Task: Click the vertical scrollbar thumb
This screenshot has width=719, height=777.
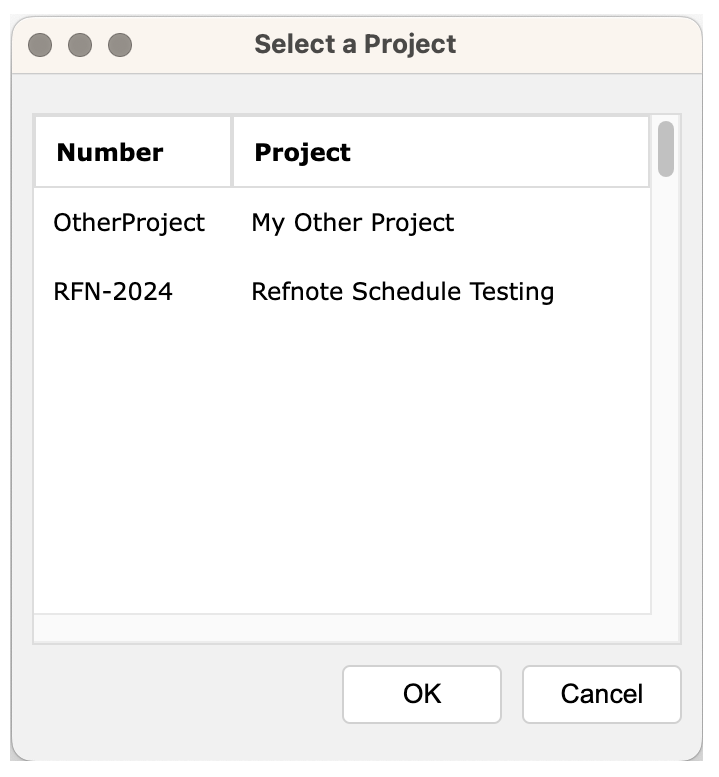Action: pyautogui.click(x=666, y=149)
